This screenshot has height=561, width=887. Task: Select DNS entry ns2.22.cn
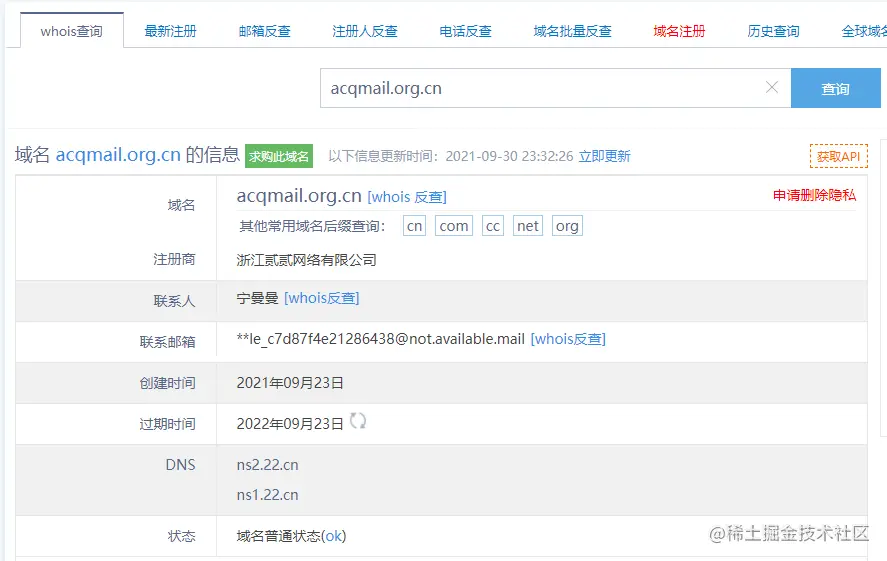click(x=268, y=465)
